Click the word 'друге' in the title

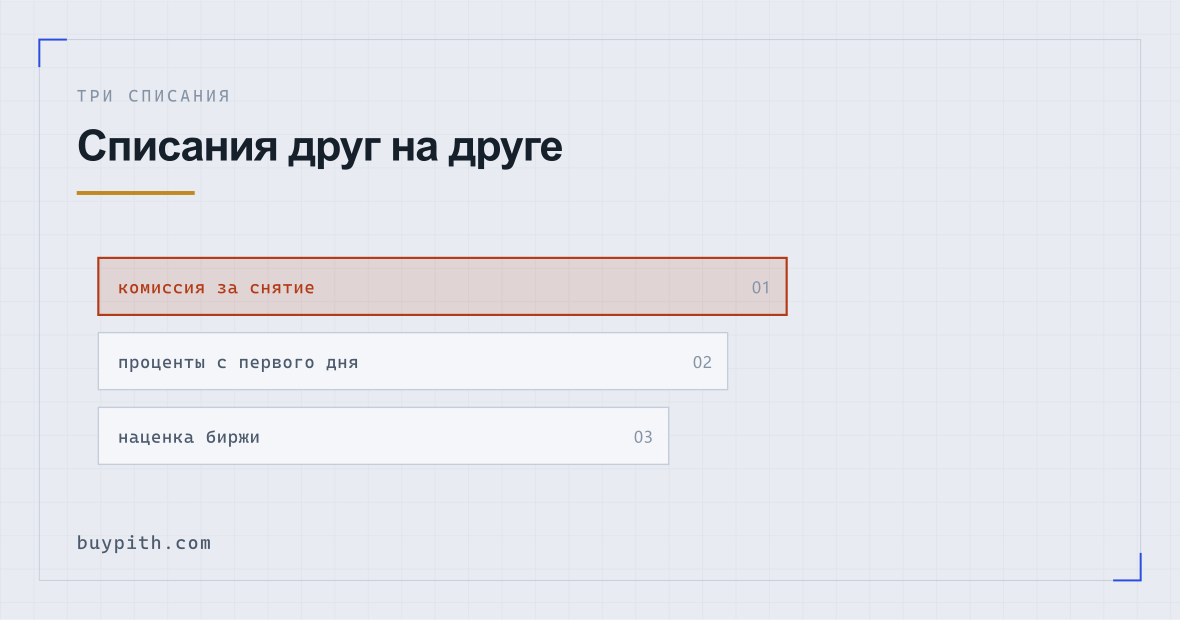pos(506,148)
